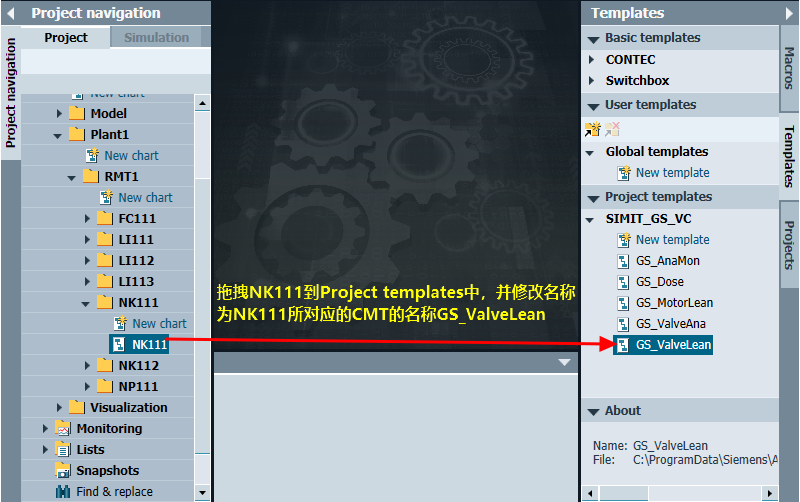Screen dimensions: 800x502
Task: Expand the Switchbox templates
Action: tap(591, 80)
